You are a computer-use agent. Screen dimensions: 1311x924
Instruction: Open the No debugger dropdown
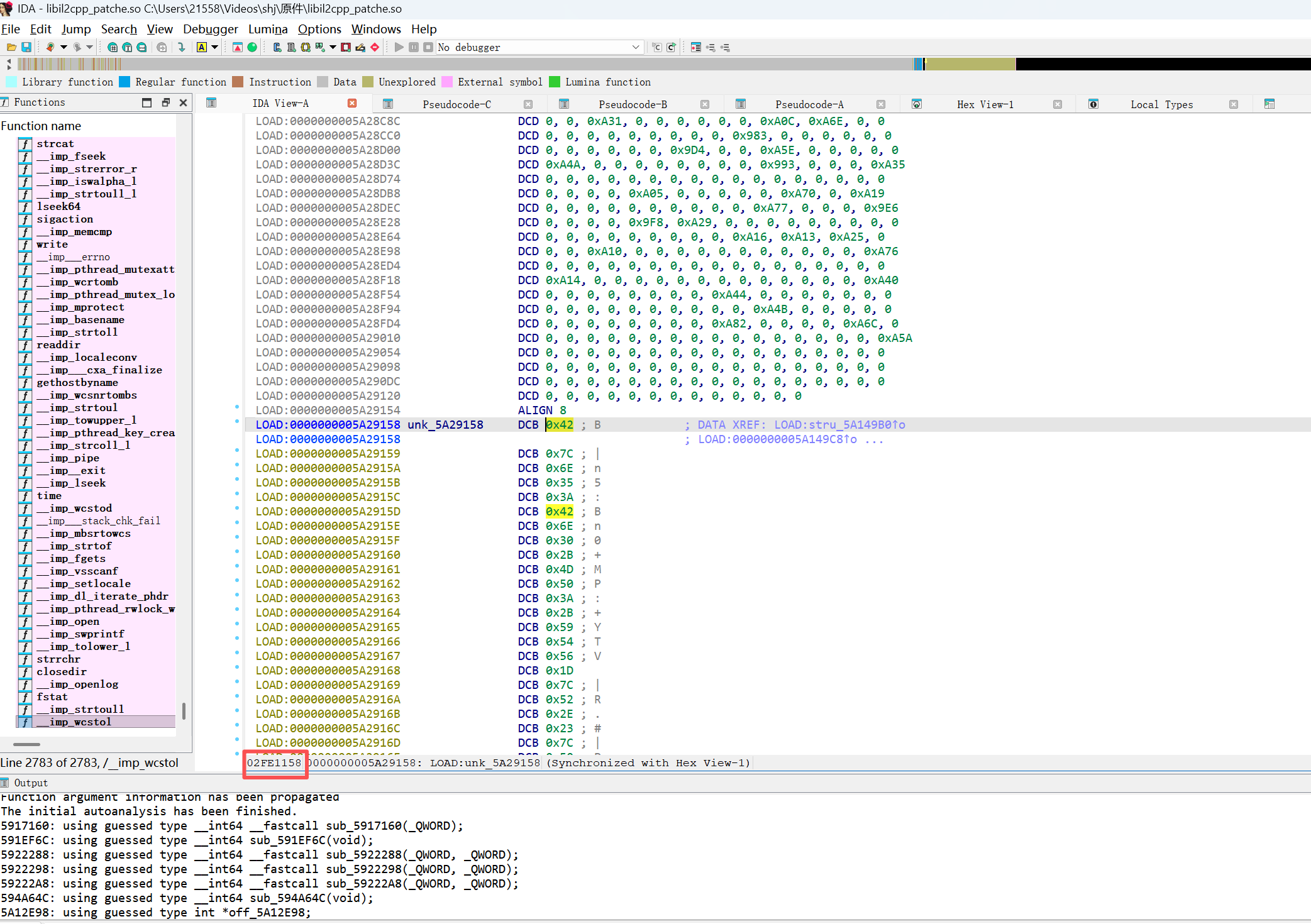tap(636, 47)
